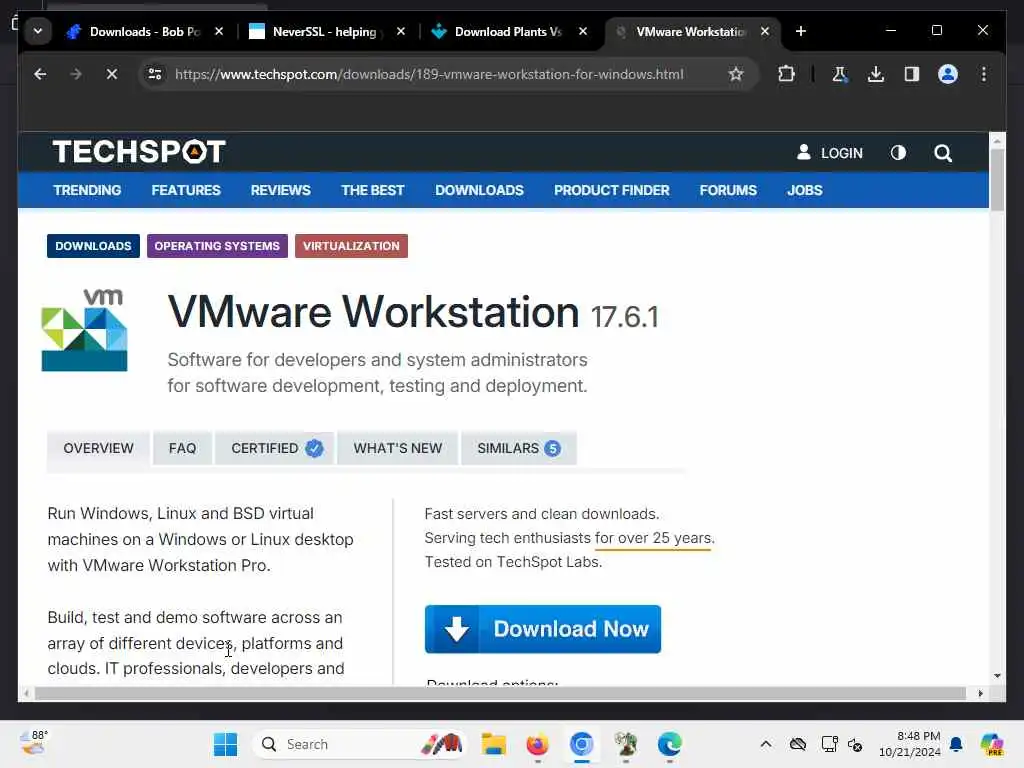The width and height of the screenshot is (1024, 768).
Task: Click the 'for over 25 years' link
Action: 653,538
